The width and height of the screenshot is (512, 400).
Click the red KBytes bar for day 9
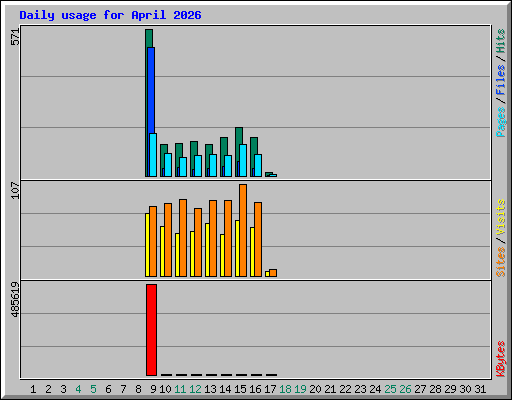pyautogui.click(x=151, y=330)
